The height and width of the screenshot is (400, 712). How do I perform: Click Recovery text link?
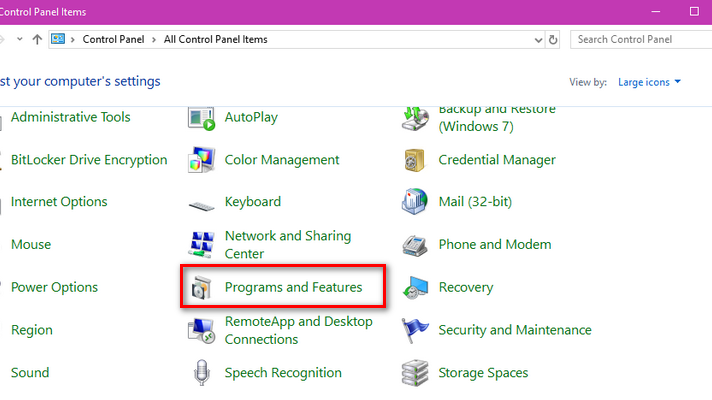(x=466, y=287)
